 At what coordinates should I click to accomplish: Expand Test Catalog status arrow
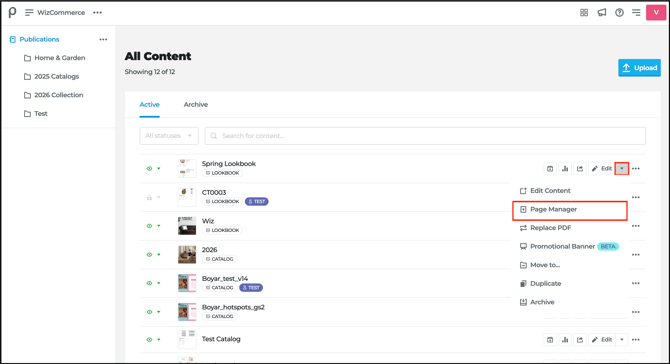click(x=159, y=340)
